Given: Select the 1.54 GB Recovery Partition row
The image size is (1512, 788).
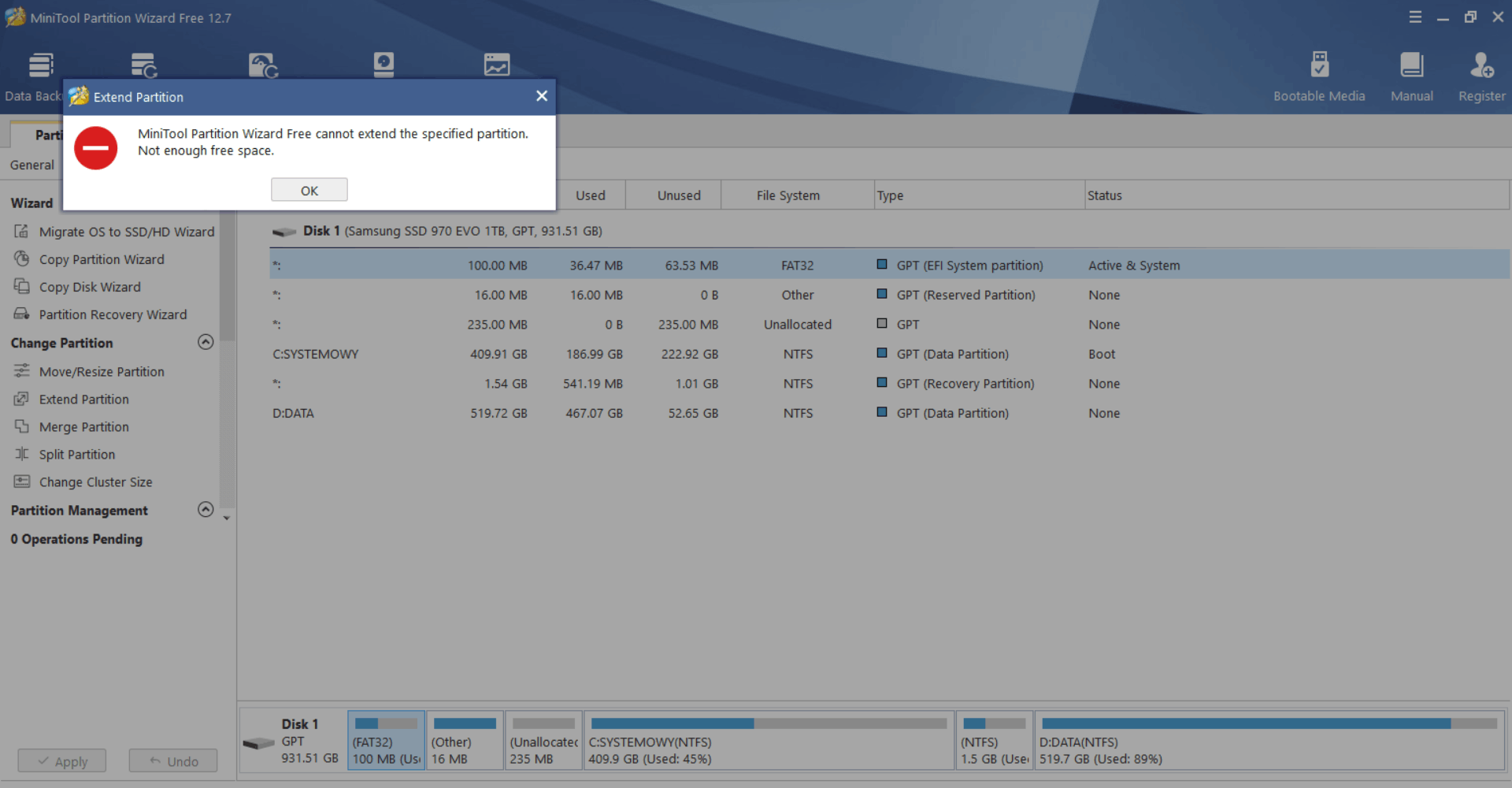Looking at the screenshot, I should tap(889, 384).
